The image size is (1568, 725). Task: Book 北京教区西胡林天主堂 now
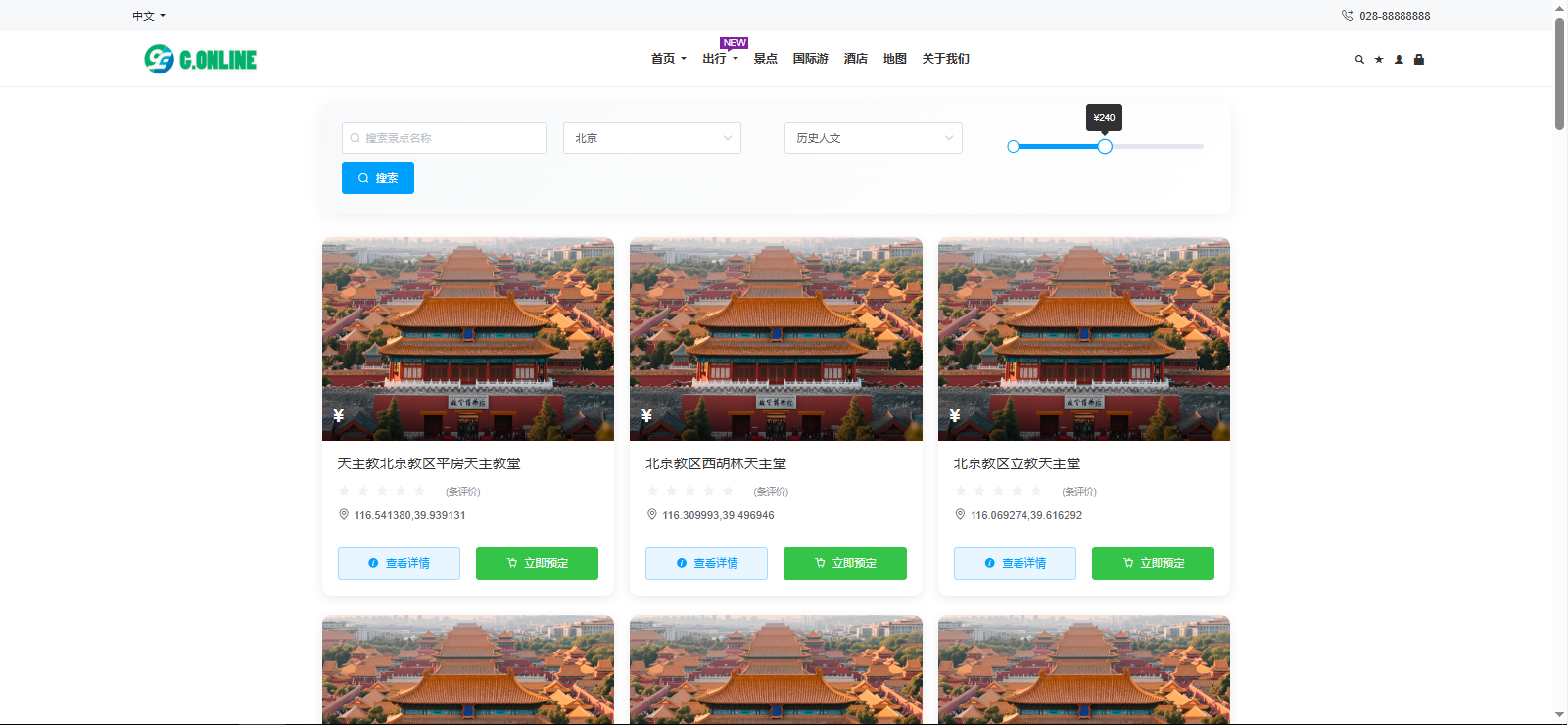click(845, 563)
